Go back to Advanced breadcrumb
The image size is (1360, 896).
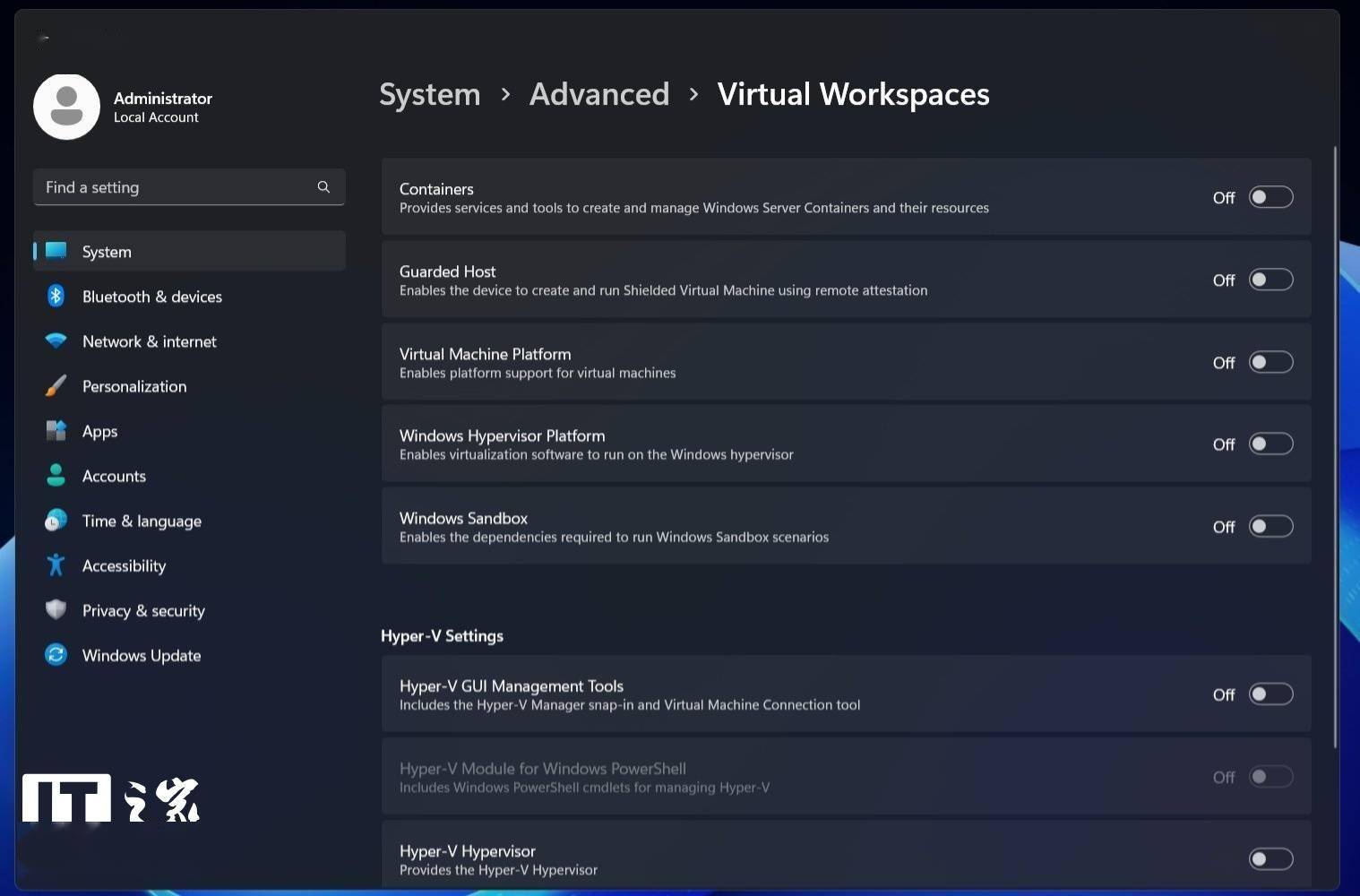599,94
